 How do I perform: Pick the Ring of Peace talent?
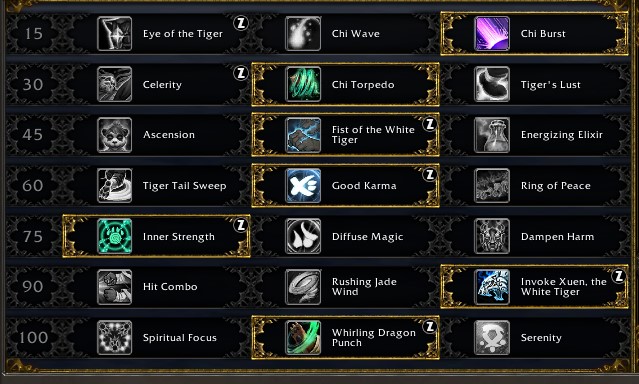tap(534, 185)
